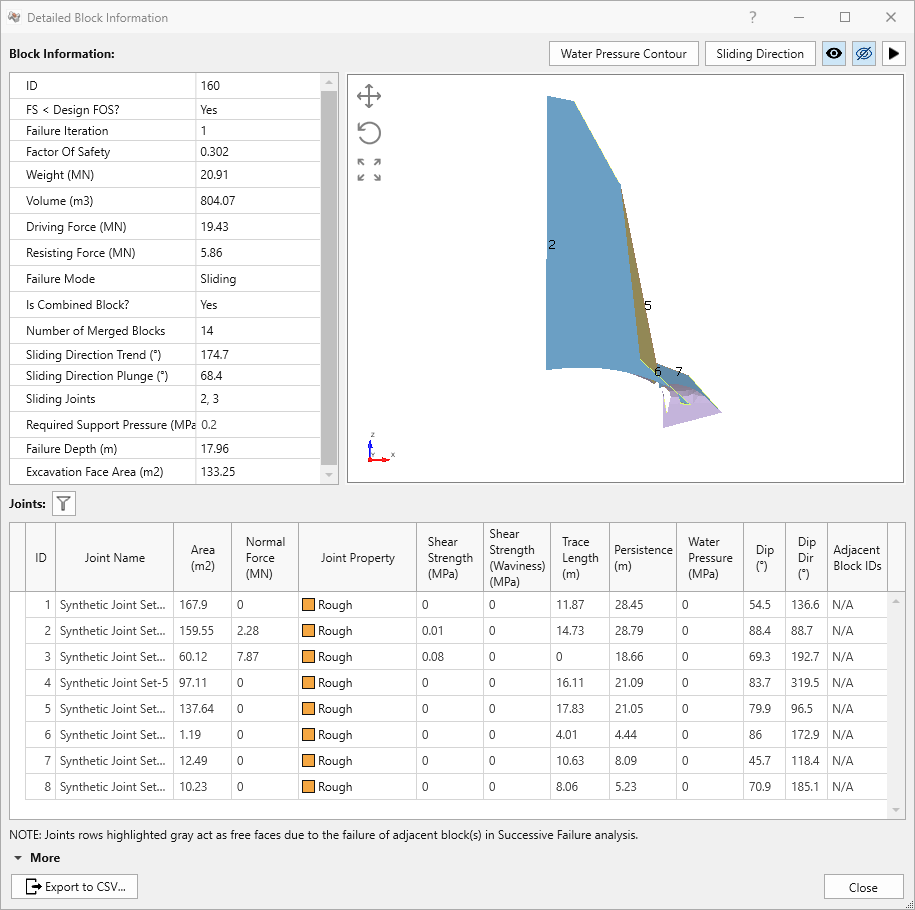Click the Excavation Face Area value 133.25

tap(218, 472)
